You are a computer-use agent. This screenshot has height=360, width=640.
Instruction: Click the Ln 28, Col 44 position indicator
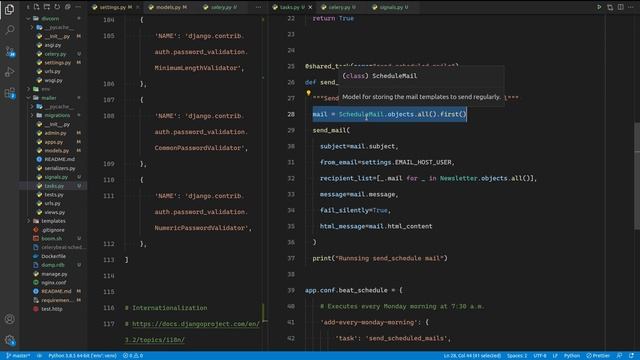[472, 356]
